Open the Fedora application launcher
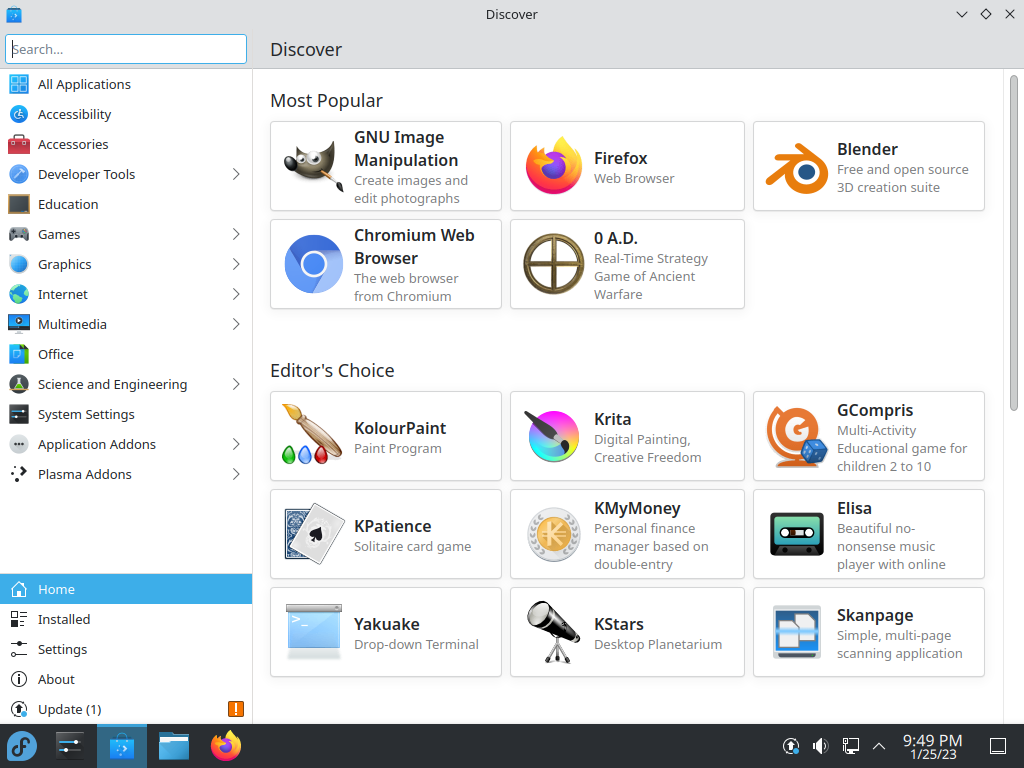The width and height of the screenshot is (1024, 768). 22,746
